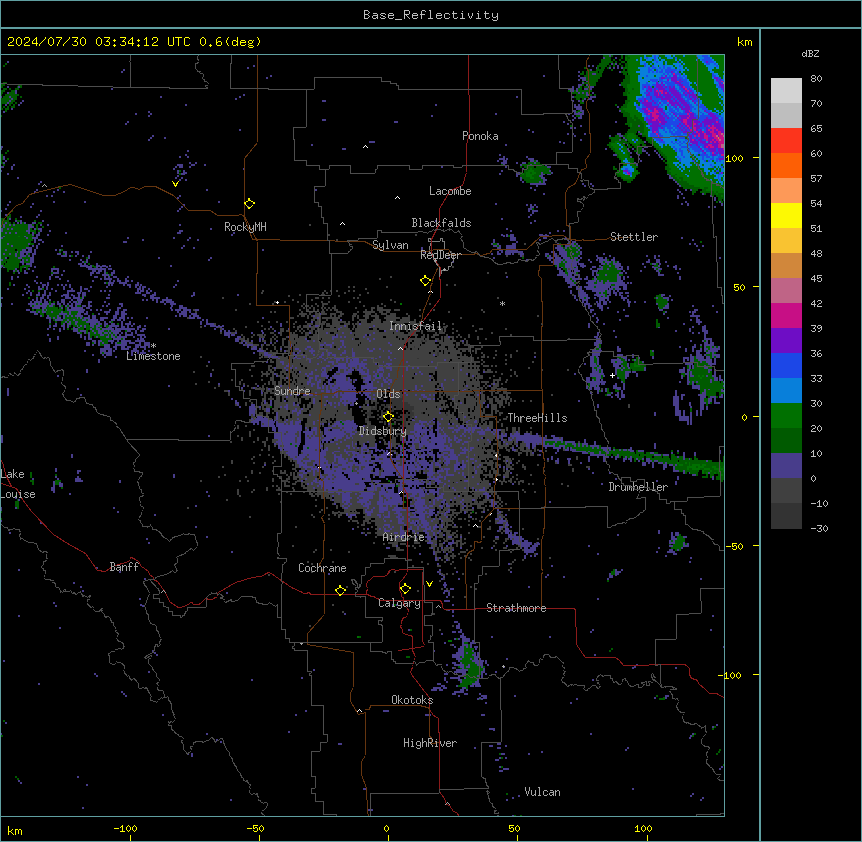This screenshot has height=842, width=862.
Task: Click the RedDeer label
Action: click(440, 255)
